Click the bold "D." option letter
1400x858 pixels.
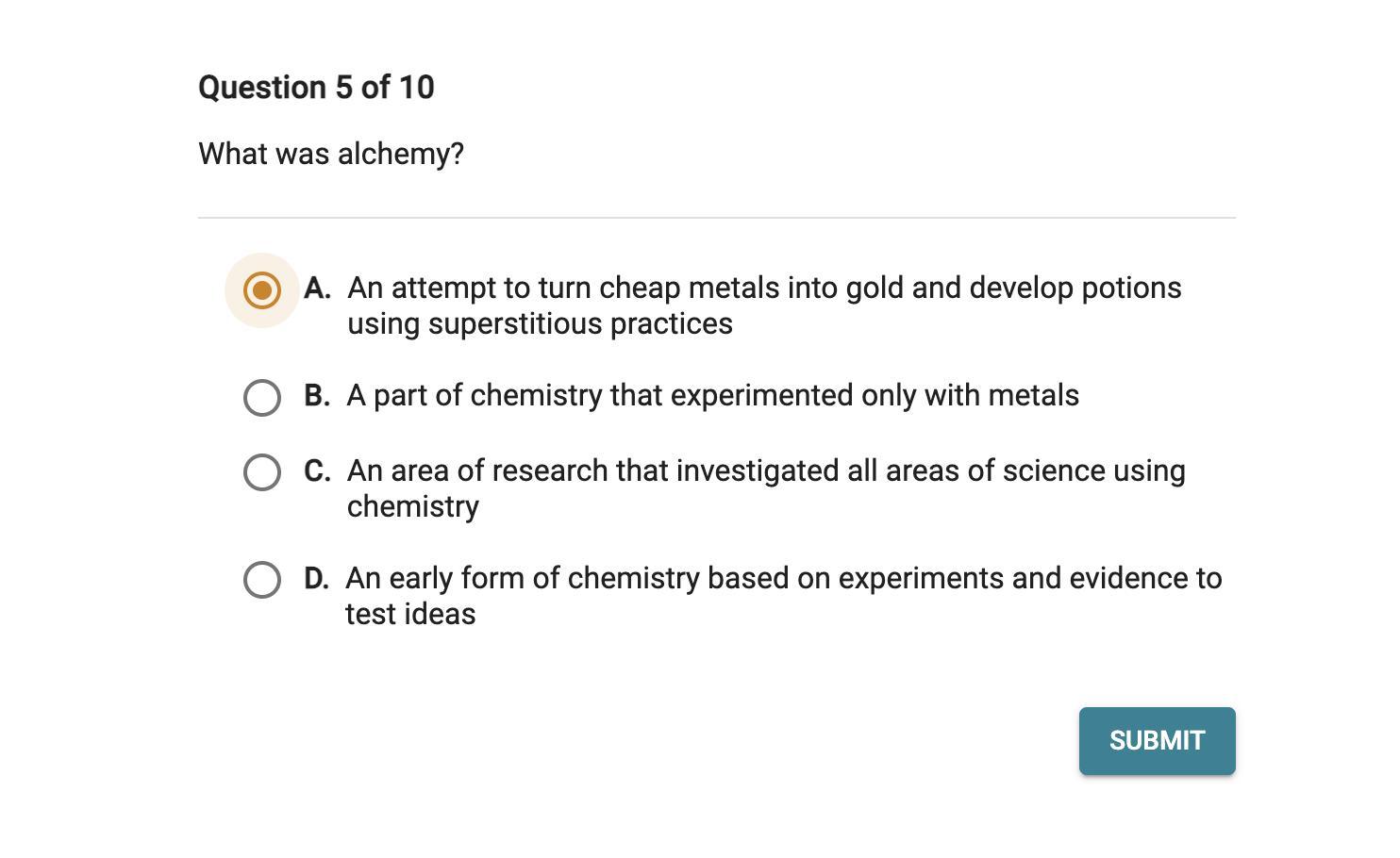click(x=317, y=579)
